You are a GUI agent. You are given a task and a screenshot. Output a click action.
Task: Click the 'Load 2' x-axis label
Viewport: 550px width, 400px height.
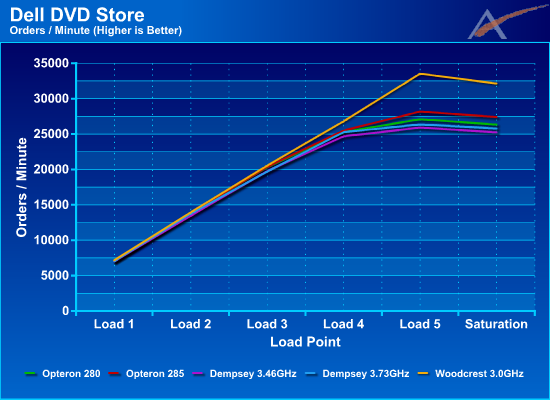(190, 324)
